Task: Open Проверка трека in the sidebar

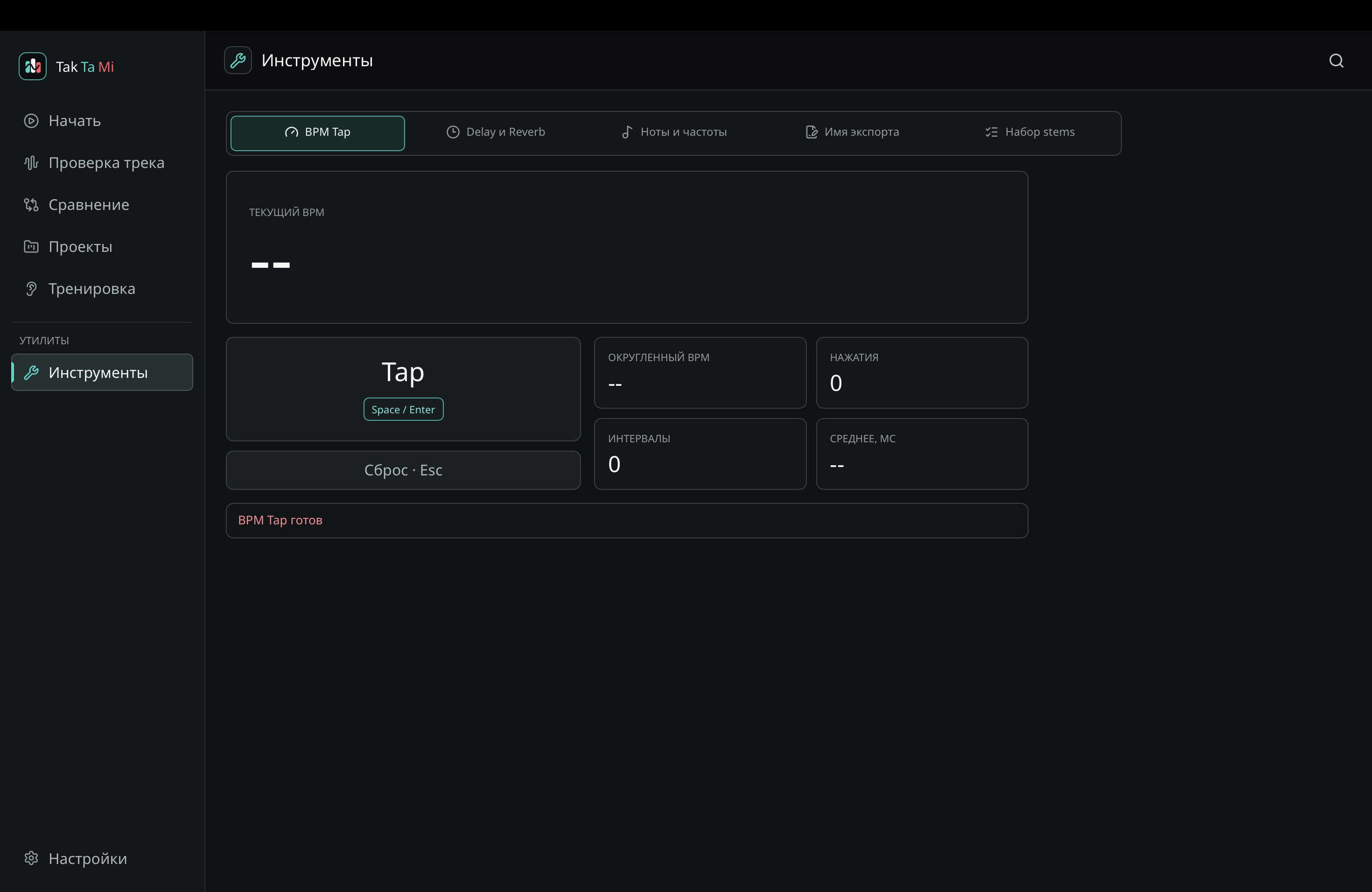Action: pos(102,163)
